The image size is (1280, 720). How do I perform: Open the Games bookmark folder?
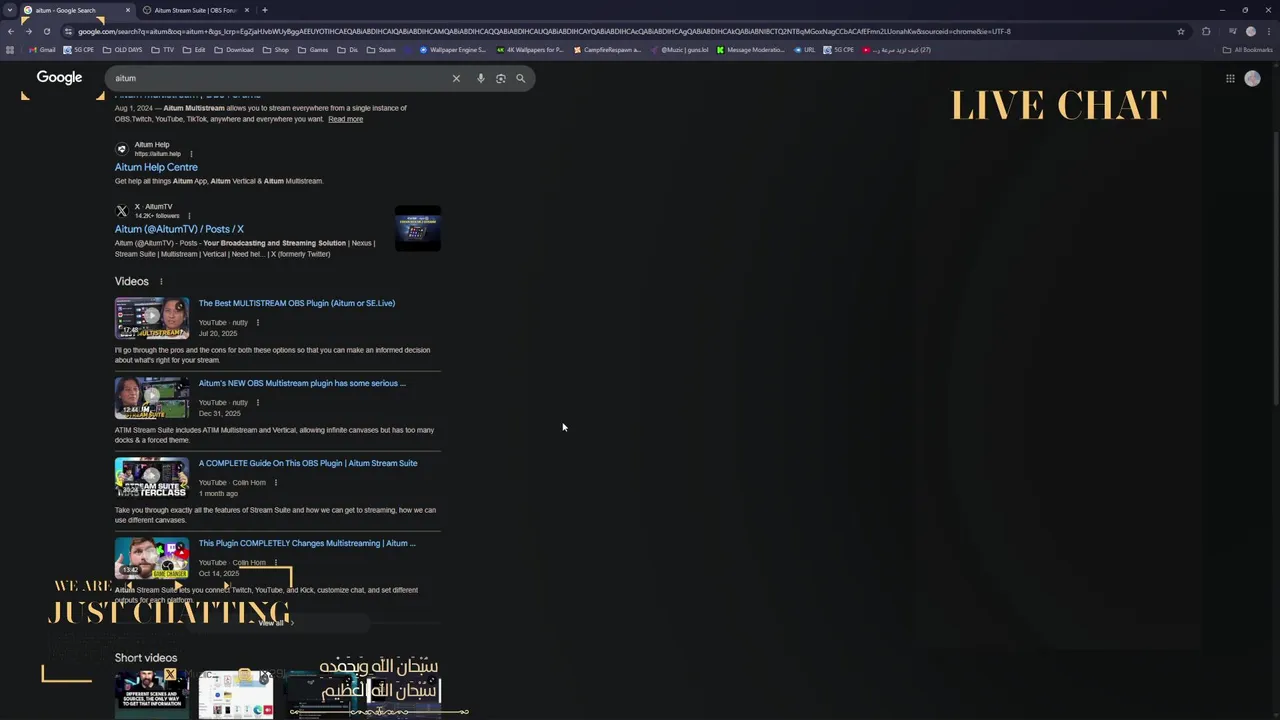pos(313,50)
